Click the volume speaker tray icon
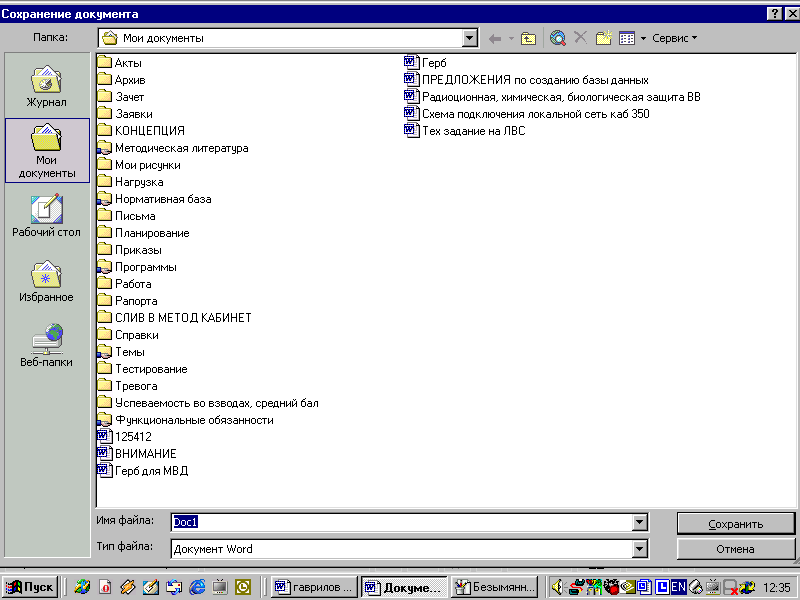This screenshot has width=800, height=600. [x=557, y=587]
